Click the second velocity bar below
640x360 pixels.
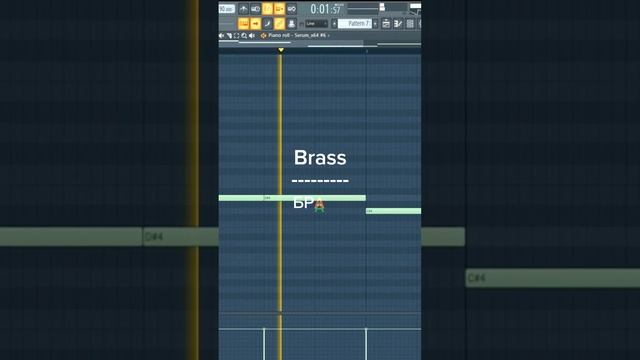pos(366,344)
